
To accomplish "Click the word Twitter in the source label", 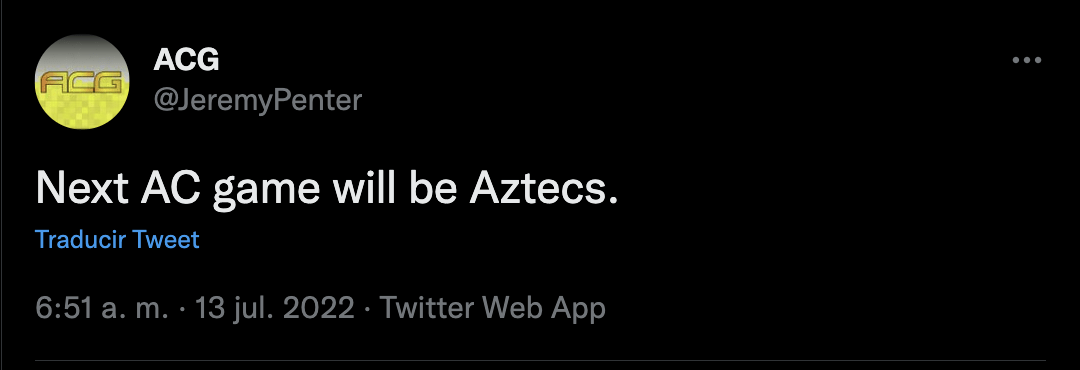I will 426,307.
